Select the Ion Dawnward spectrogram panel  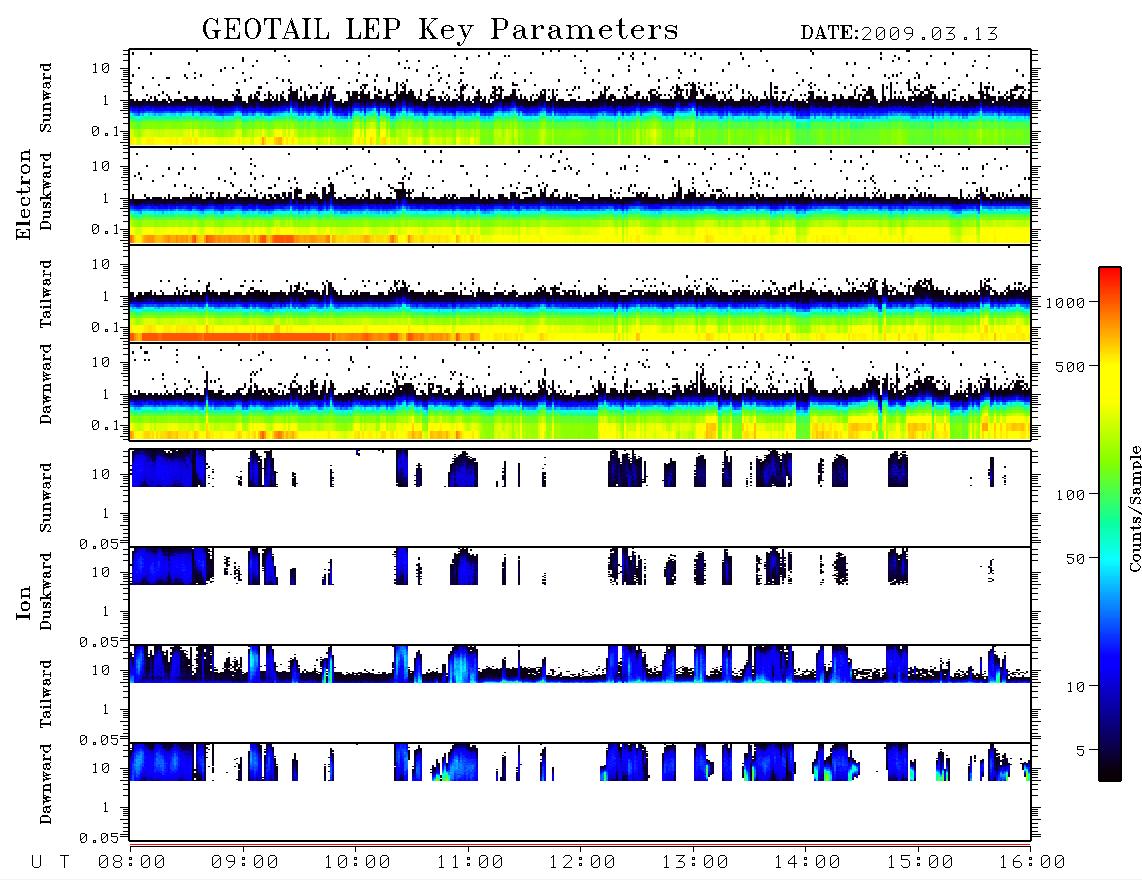[x=580, y=791]
